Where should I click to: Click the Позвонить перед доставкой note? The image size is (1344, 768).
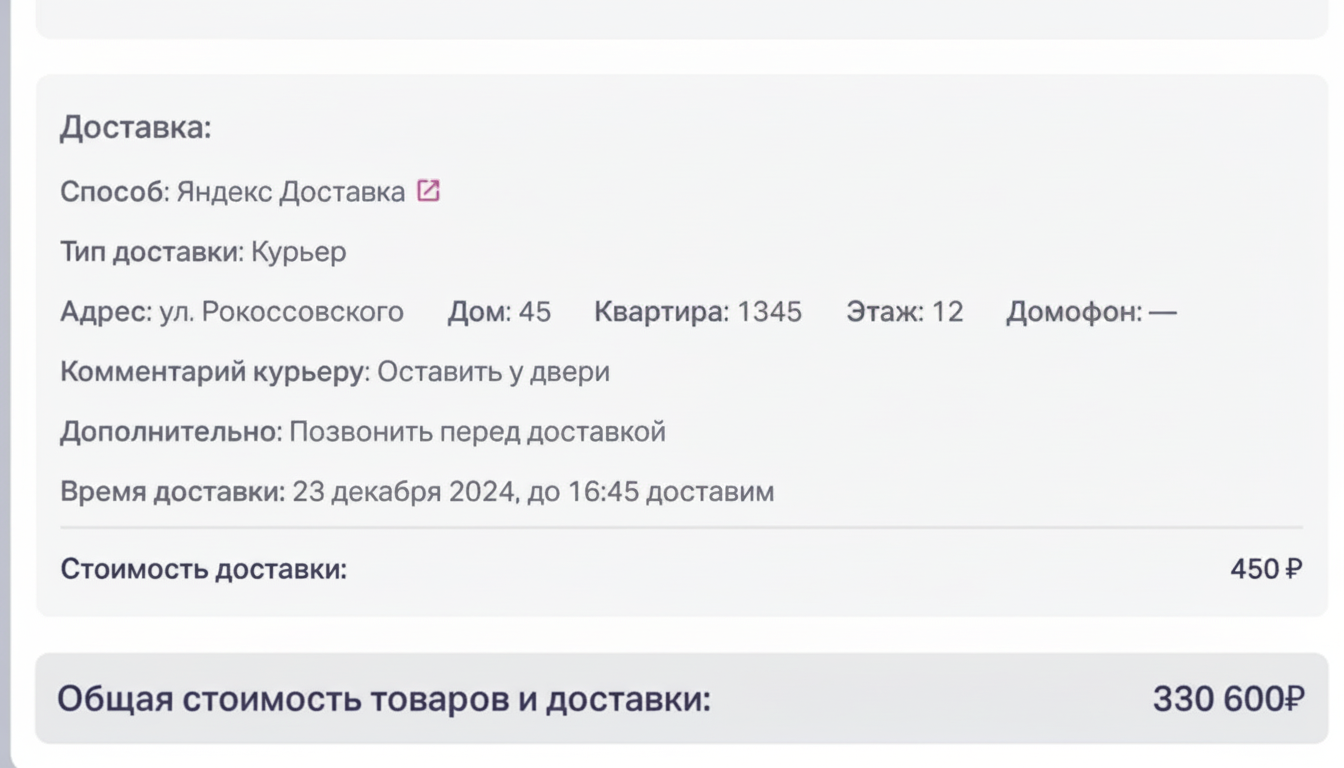477,432
